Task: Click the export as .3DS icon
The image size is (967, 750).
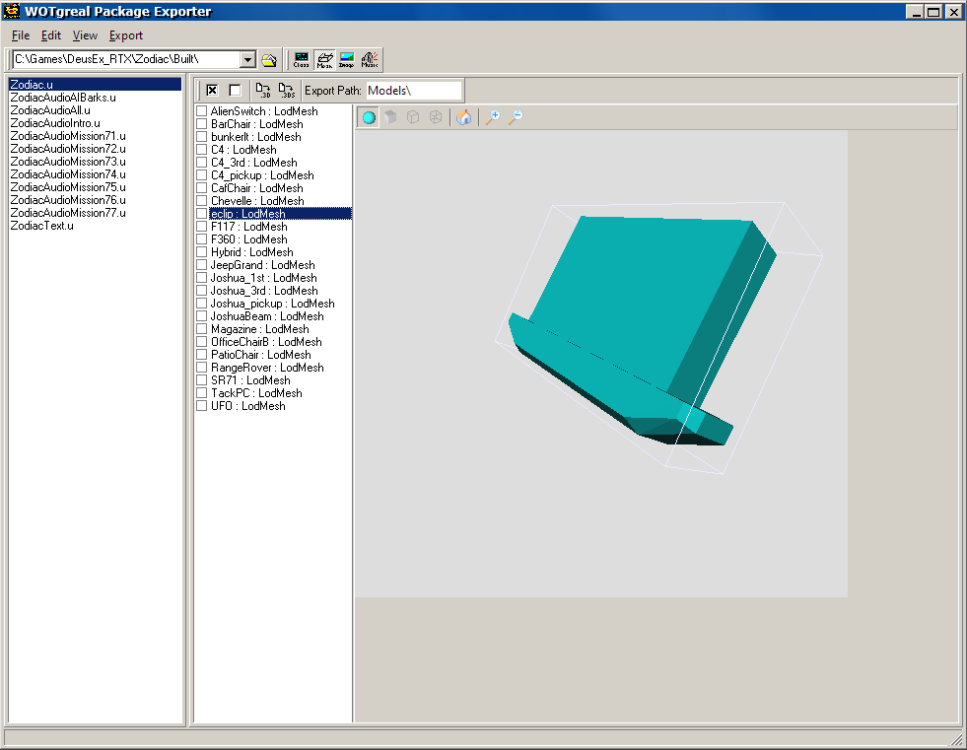Action: (x=287, y=90)
